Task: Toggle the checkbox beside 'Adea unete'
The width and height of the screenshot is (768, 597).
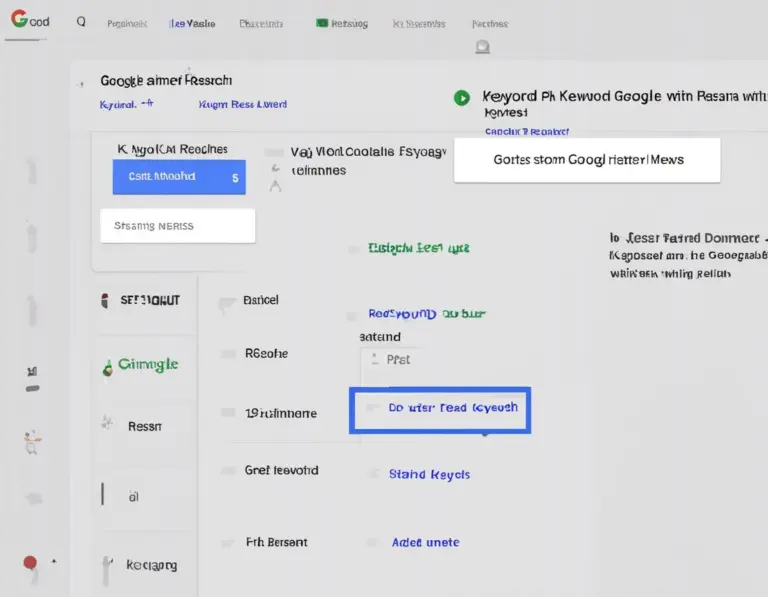Action: (x=372, y=542)
